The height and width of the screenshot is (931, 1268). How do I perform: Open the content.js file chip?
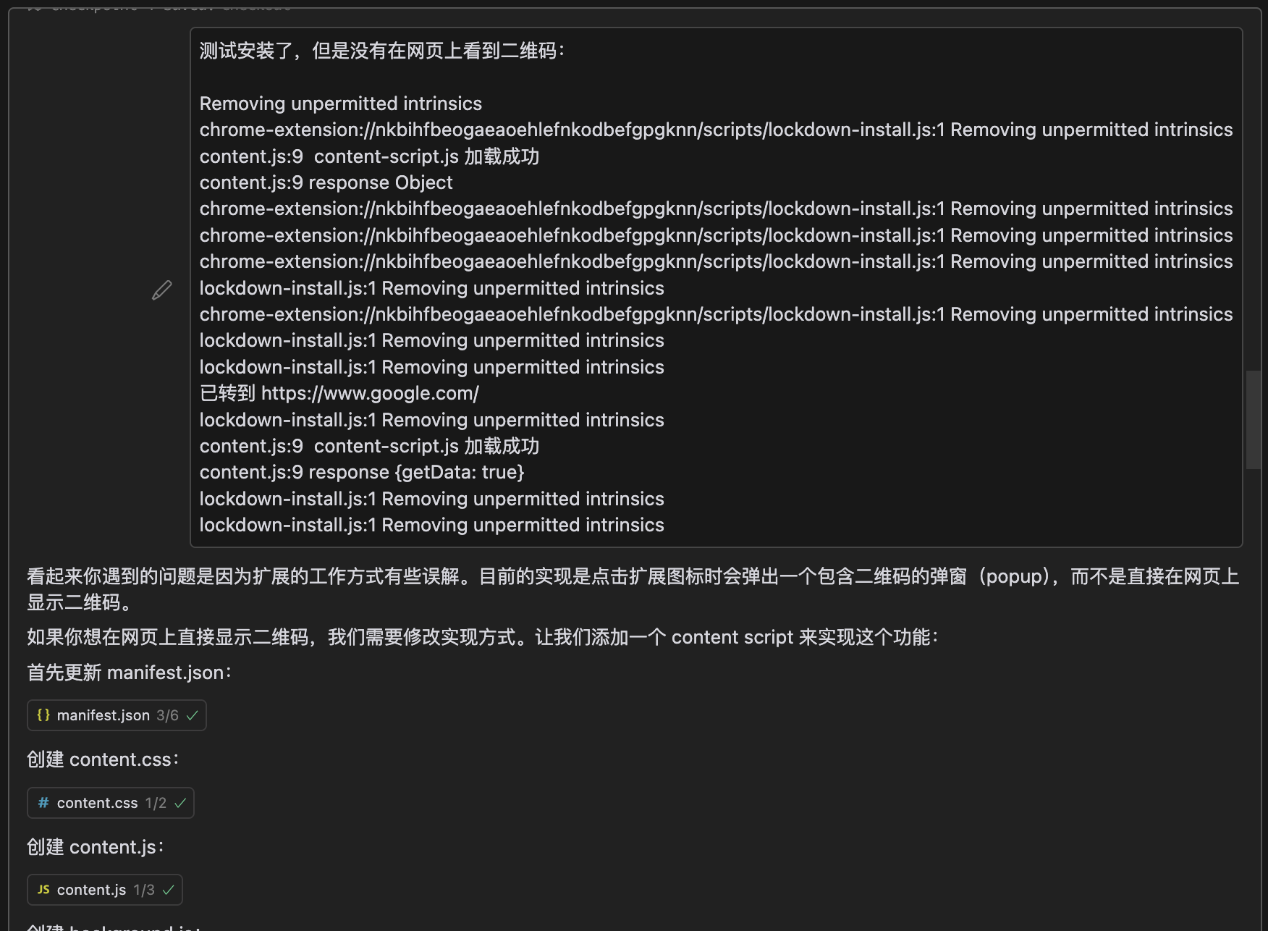(91, 890)
